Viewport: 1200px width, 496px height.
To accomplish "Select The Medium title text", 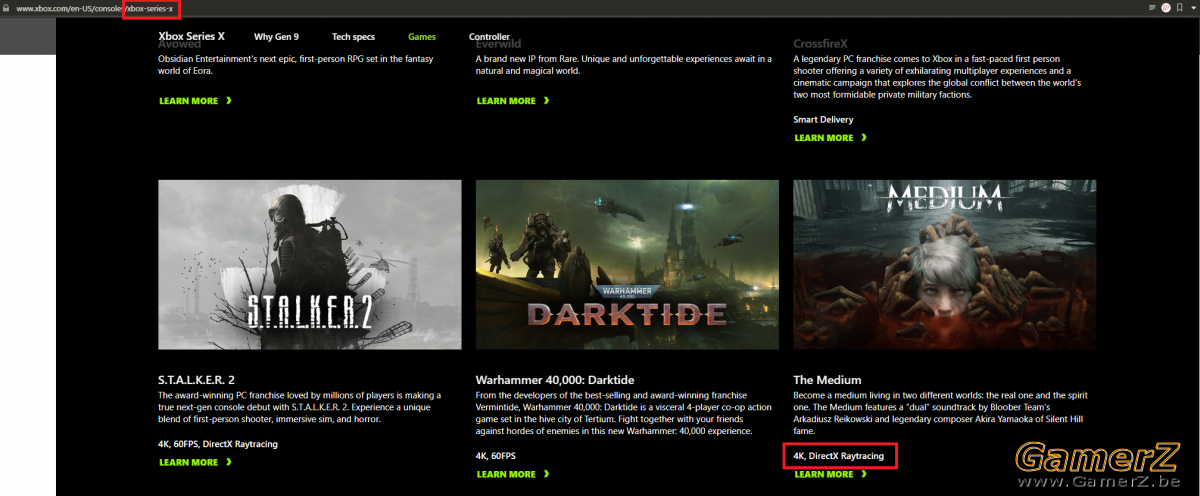I will (825, 379).
